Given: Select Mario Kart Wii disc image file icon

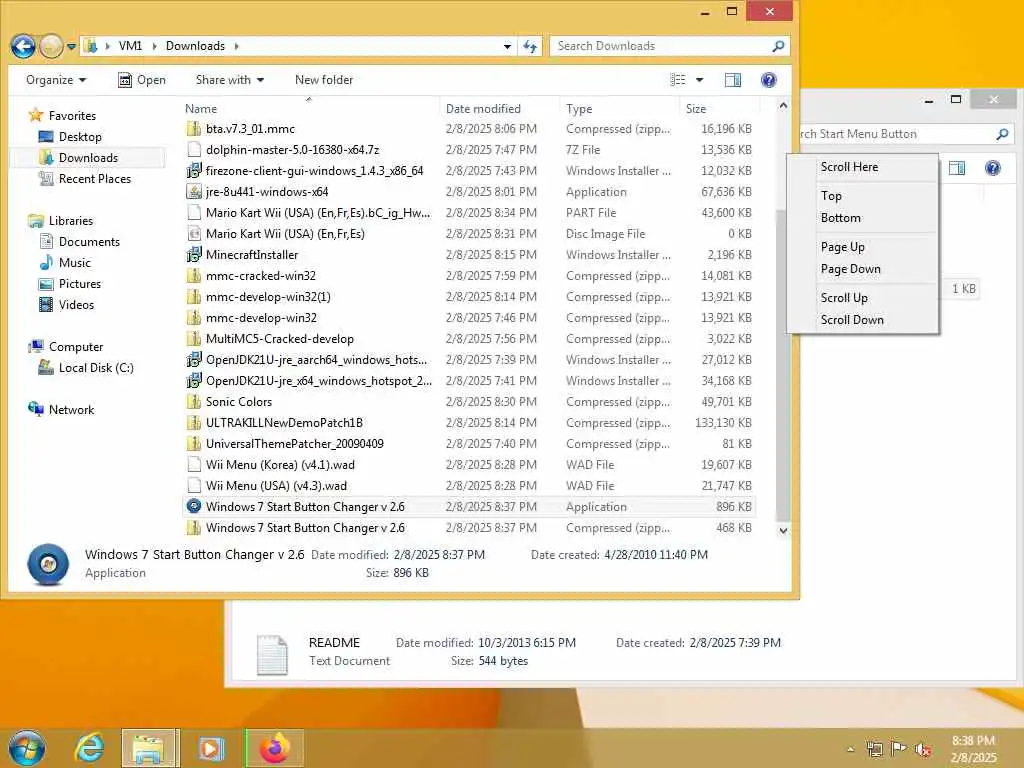Looking at the screenshot, I should 194,233.
